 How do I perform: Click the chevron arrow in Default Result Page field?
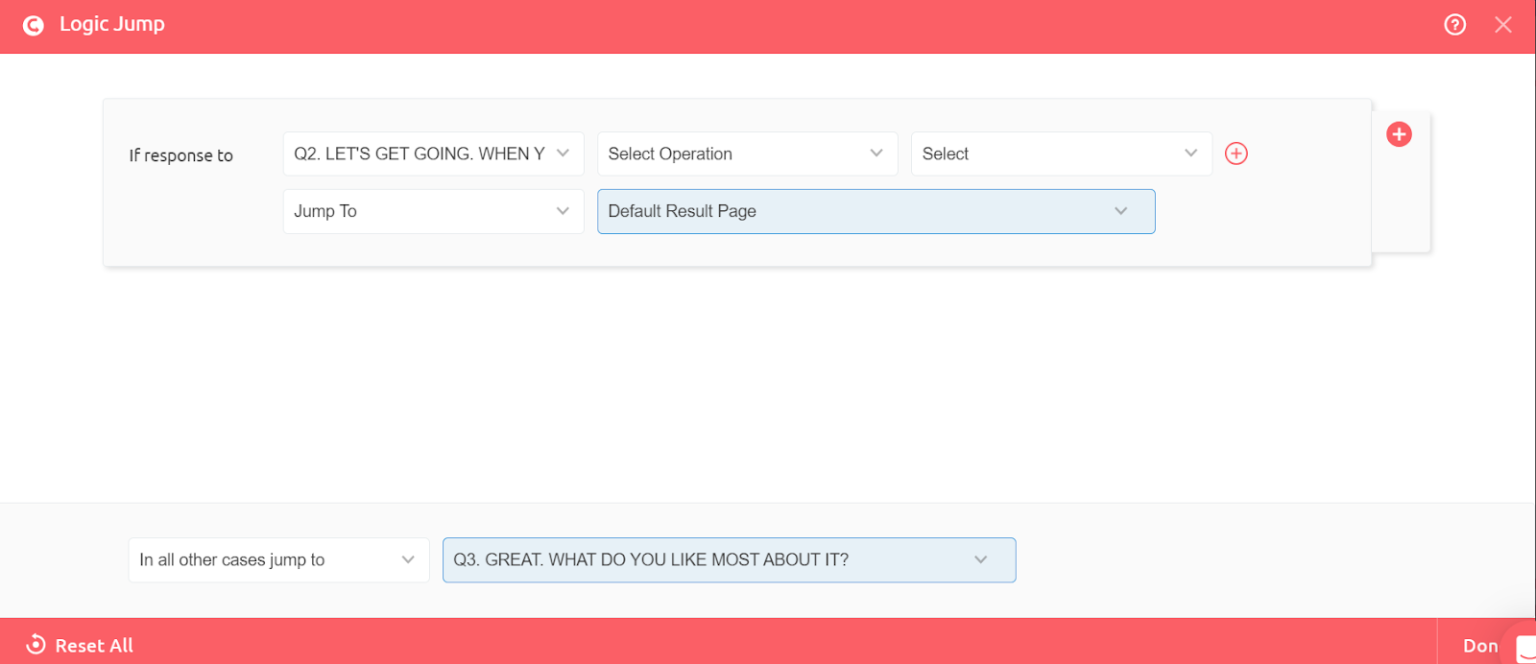[1120, 211]
